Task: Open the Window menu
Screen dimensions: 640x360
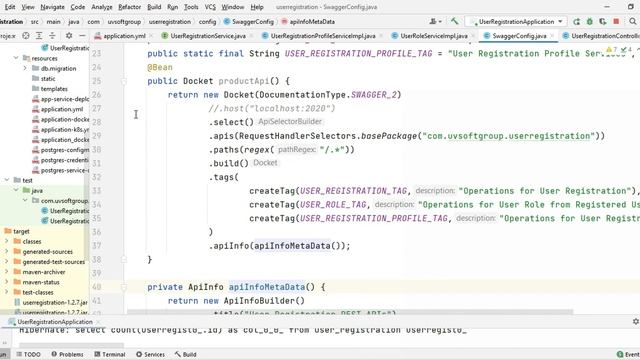Action: tap(233, 7)
